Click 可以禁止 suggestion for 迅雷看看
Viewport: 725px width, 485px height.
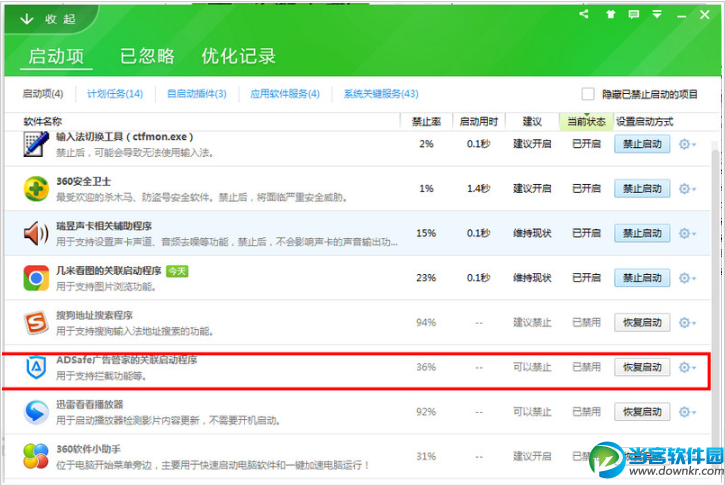pyautogui.click(x=532, y=411)
